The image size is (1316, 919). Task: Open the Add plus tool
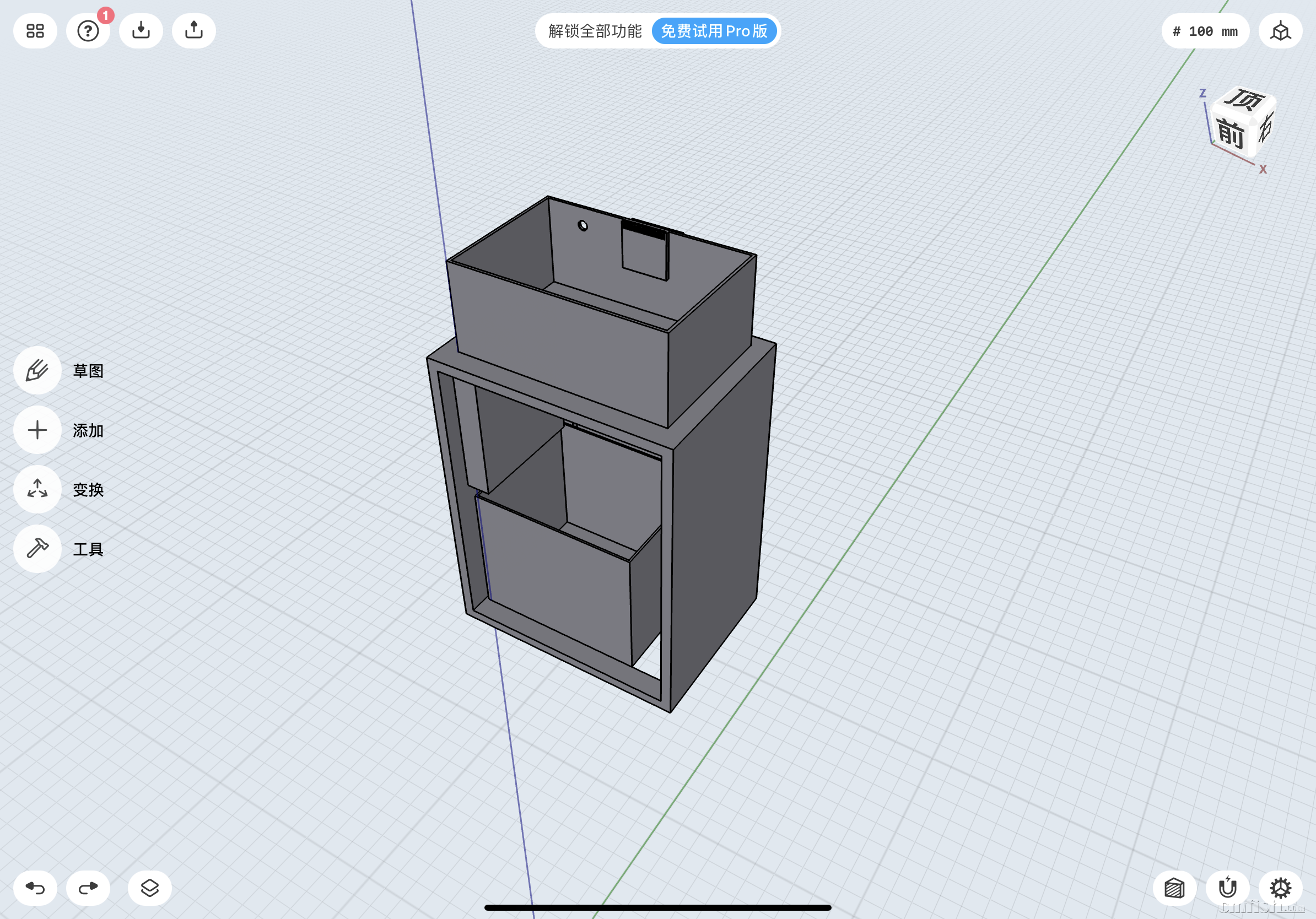[37, 430]
